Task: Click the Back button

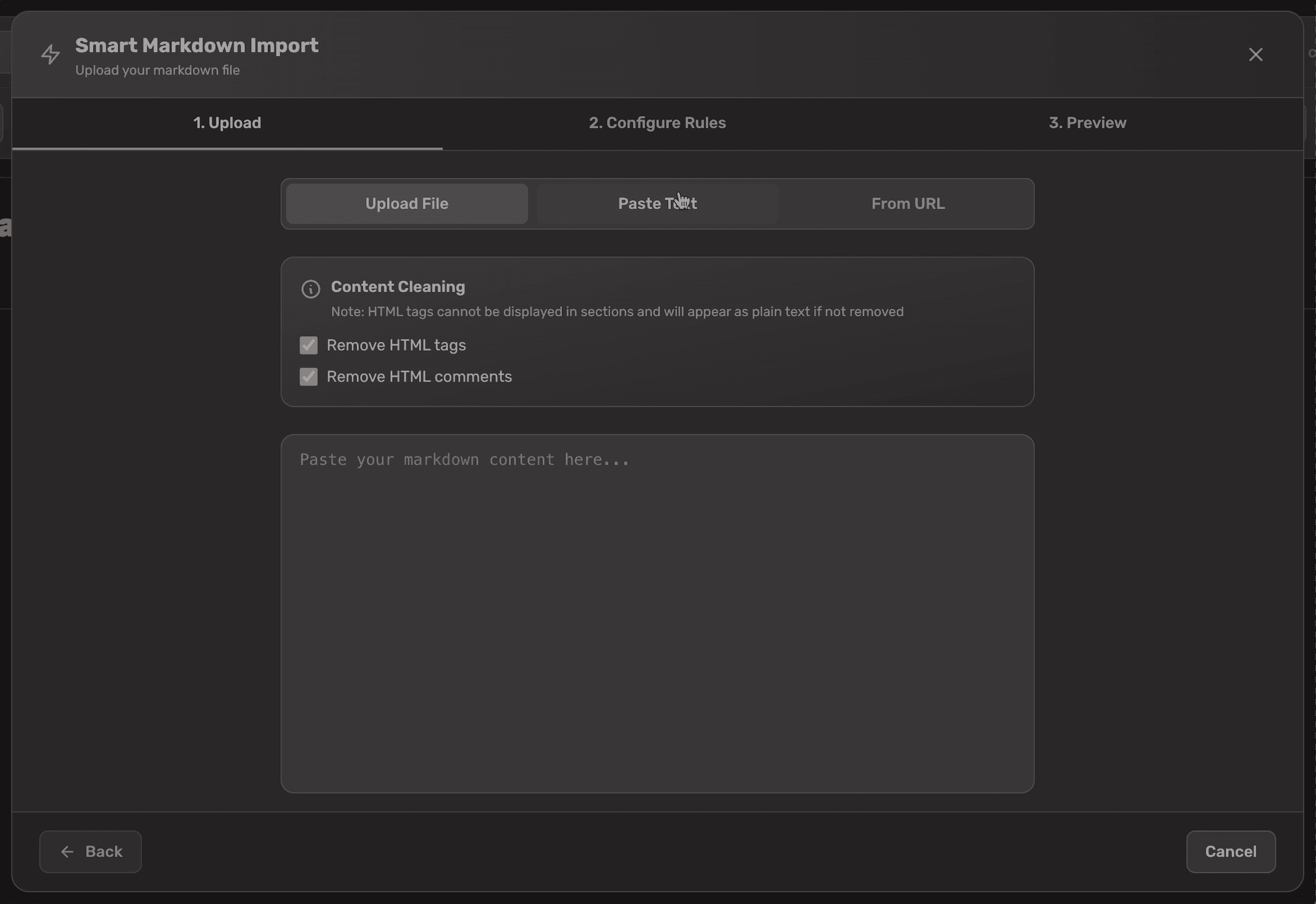Action: tap(90, 851)
